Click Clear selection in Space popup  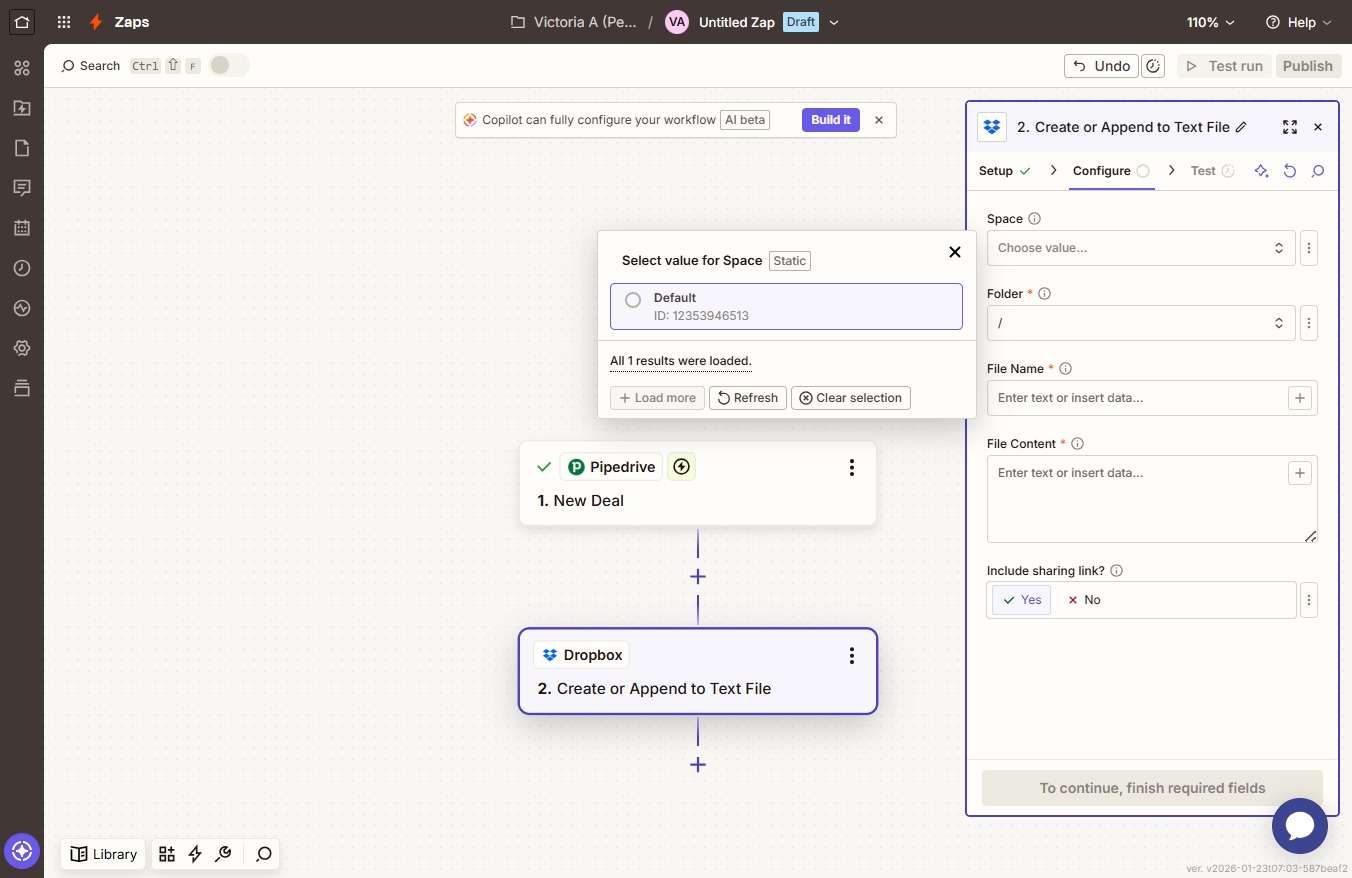(851, 398)
